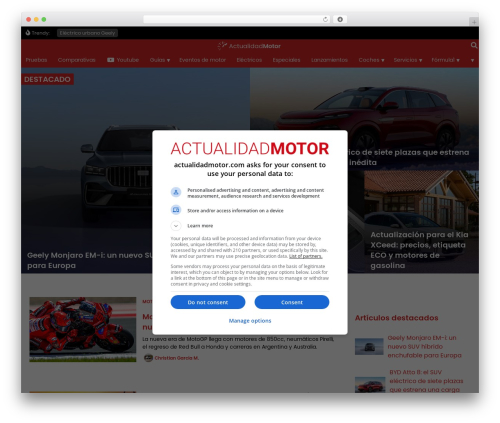500x423 pixels.
Task: Click the DESTACADO label badge
Action: tap(47, 79)
